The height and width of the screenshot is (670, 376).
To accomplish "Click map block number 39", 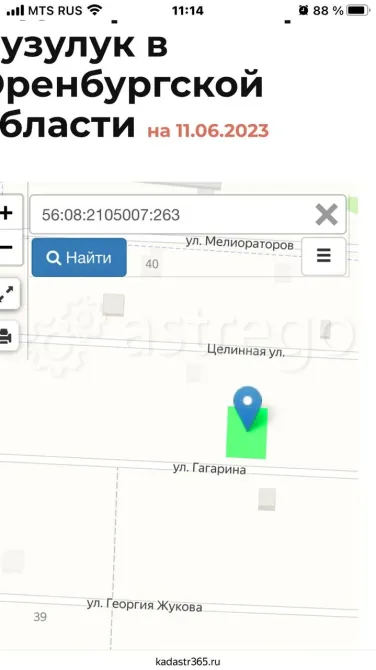I will tap(40, 617).
